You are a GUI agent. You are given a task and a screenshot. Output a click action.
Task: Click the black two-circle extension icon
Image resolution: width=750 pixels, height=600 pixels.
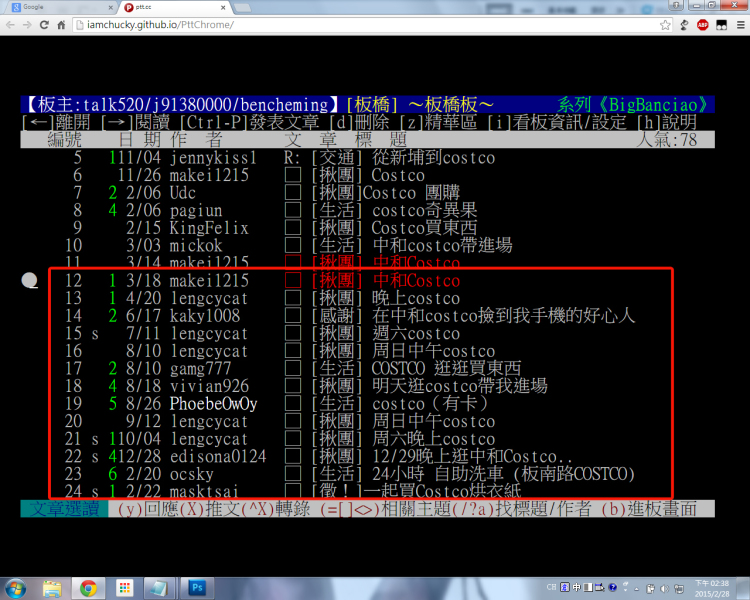coord(721,25)
